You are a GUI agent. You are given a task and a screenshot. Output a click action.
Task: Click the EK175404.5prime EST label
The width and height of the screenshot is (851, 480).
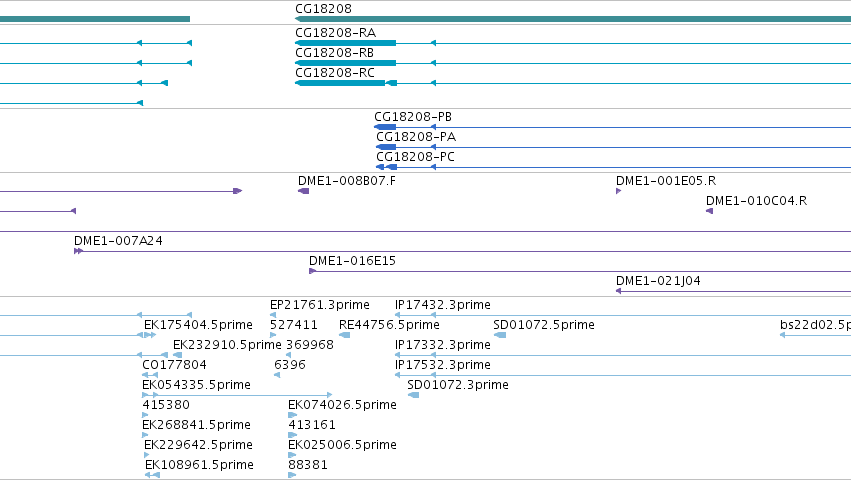point(199,325)
